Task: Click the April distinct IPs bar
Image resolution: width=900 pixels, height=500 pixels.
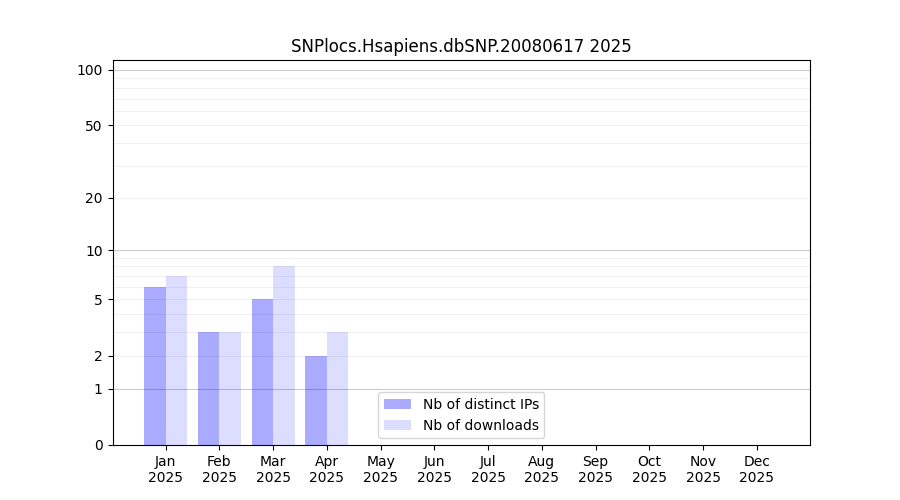Action: click(316, 400)
